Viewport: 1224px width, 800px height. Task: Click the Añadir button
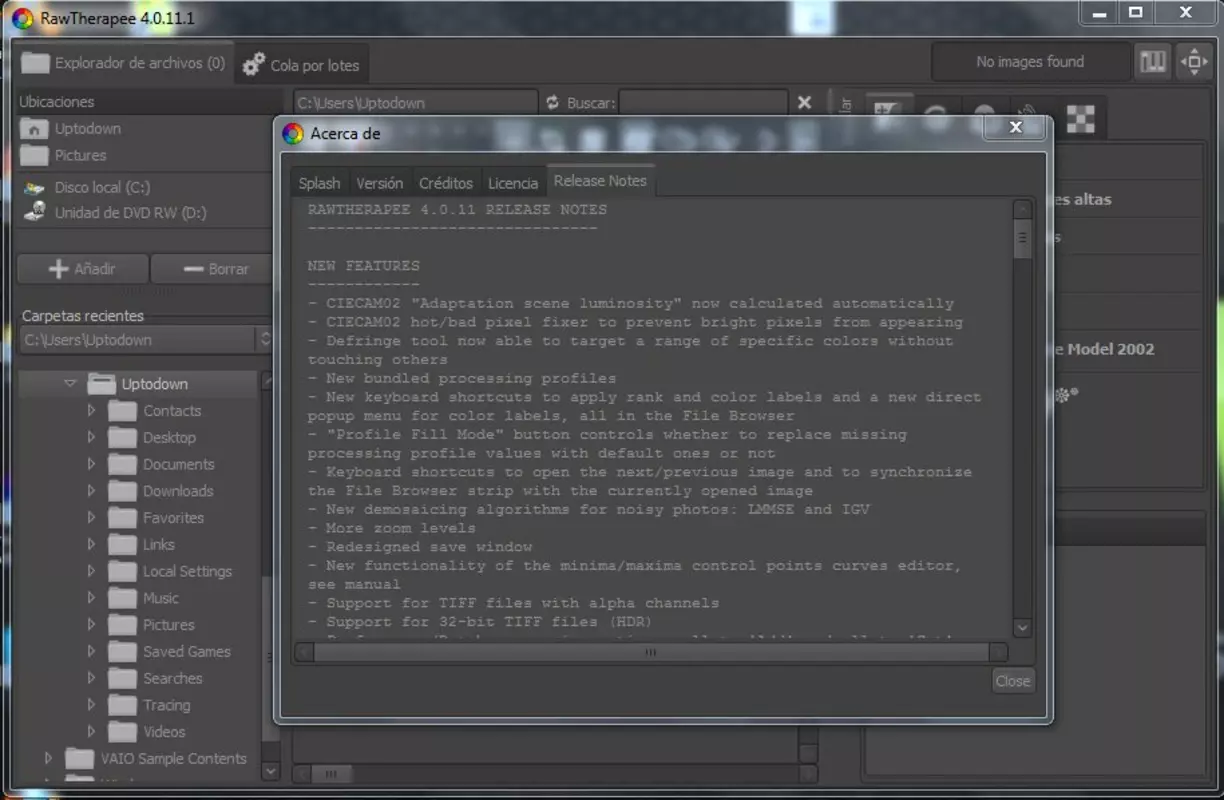pos(82,269)
